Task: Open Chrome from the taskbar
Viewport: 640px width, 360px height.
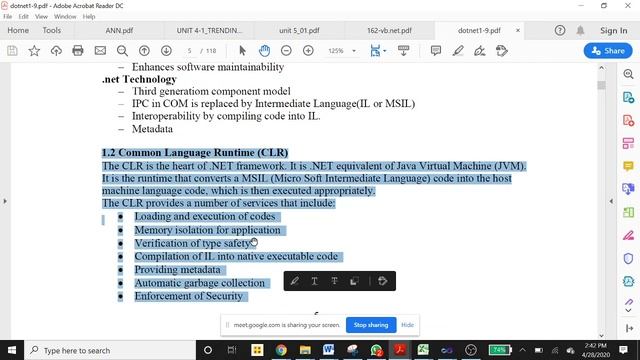Action: click(281, 350)
